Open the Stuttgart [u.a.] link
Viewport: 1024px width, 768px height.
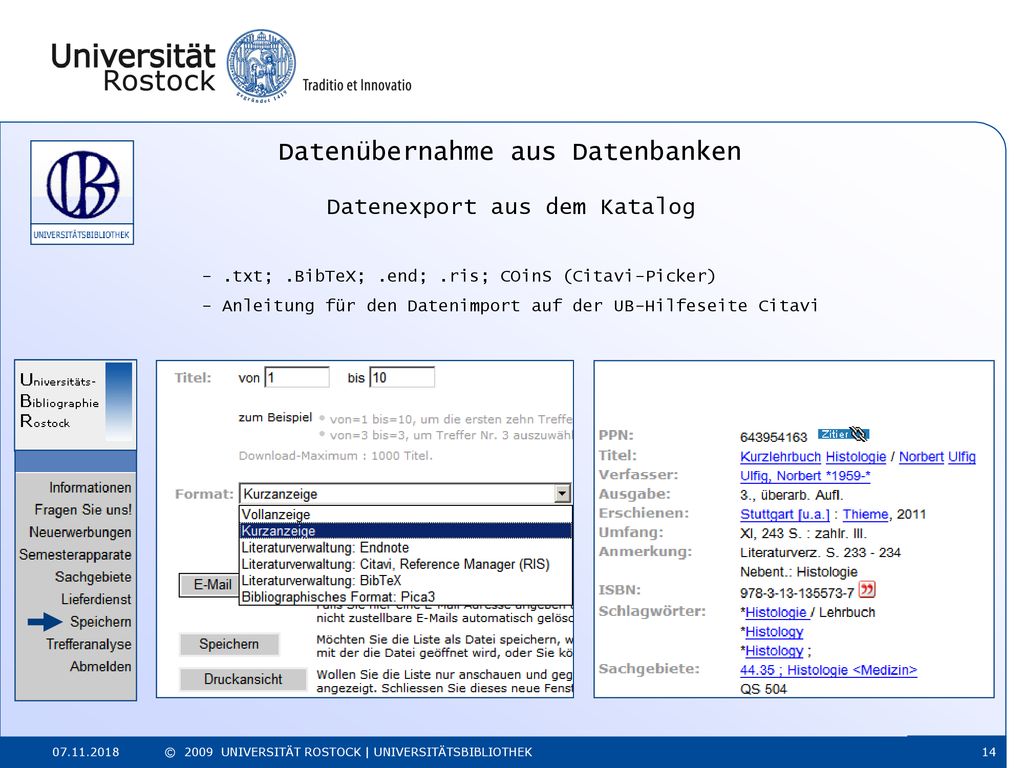[x=784, y=514]
